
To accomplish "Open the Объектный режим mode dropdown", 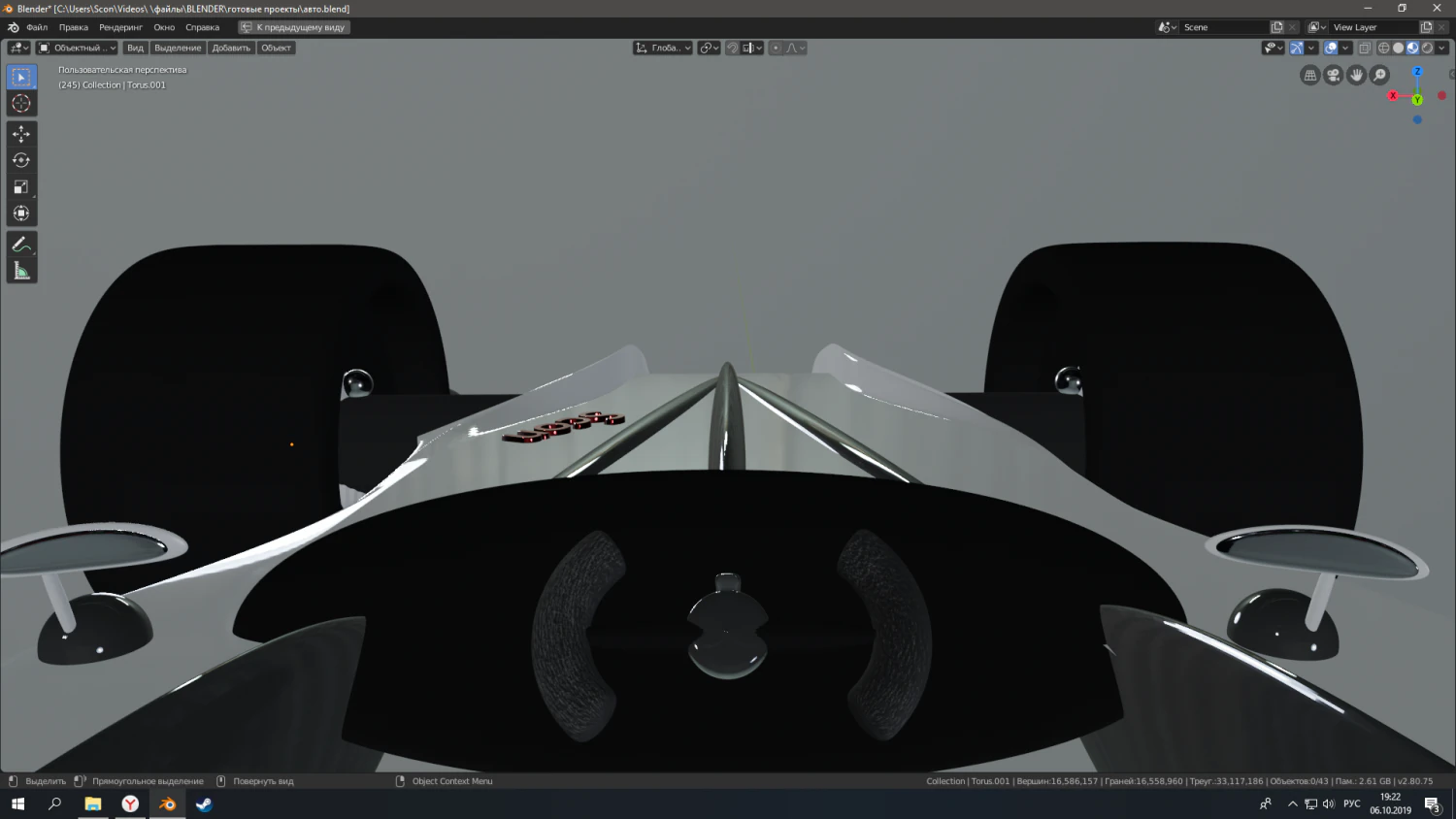I will tap(78, 48).
